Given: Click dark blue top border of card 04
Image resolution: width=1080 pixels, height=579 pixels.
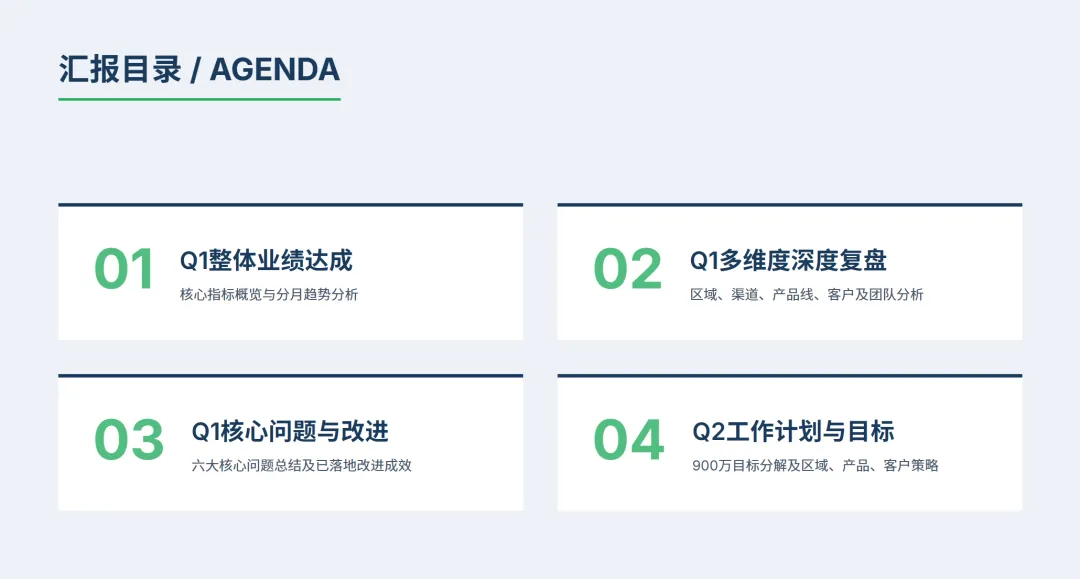Looking at the screenshot, I should (789, 375).
